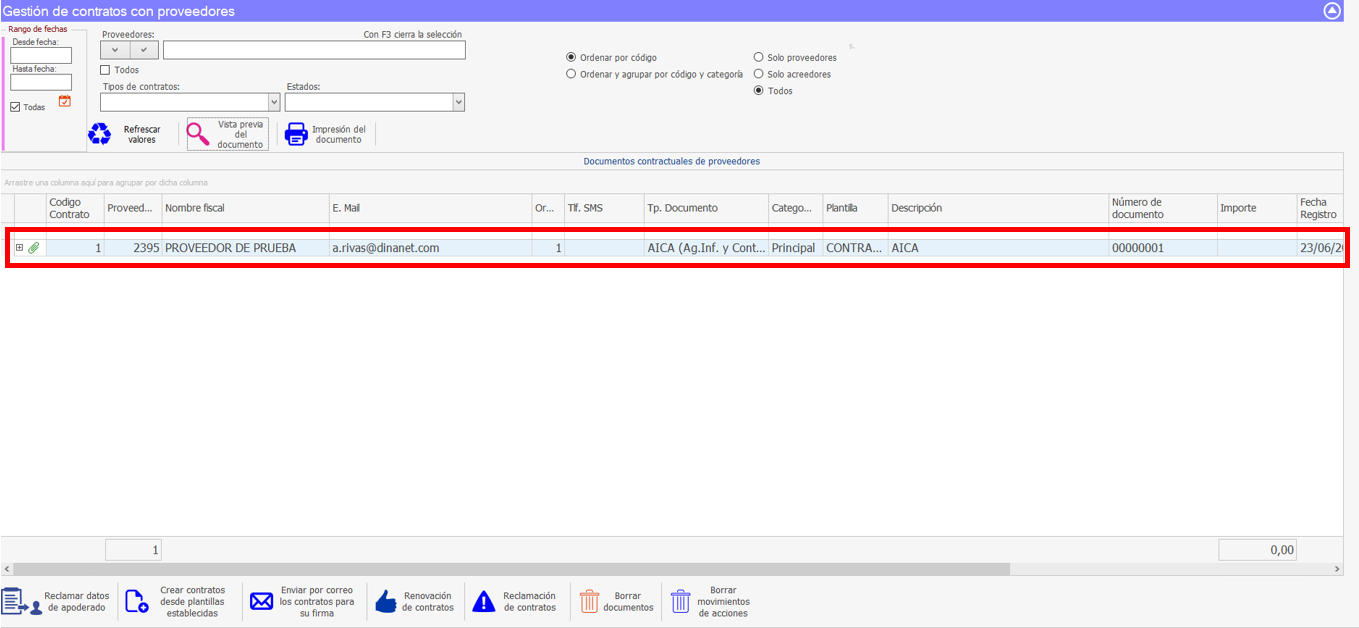Screen dimensions: 1359x628
Task: Uncheck the Todas dates checkbox
Action: (x=15, y=107)
